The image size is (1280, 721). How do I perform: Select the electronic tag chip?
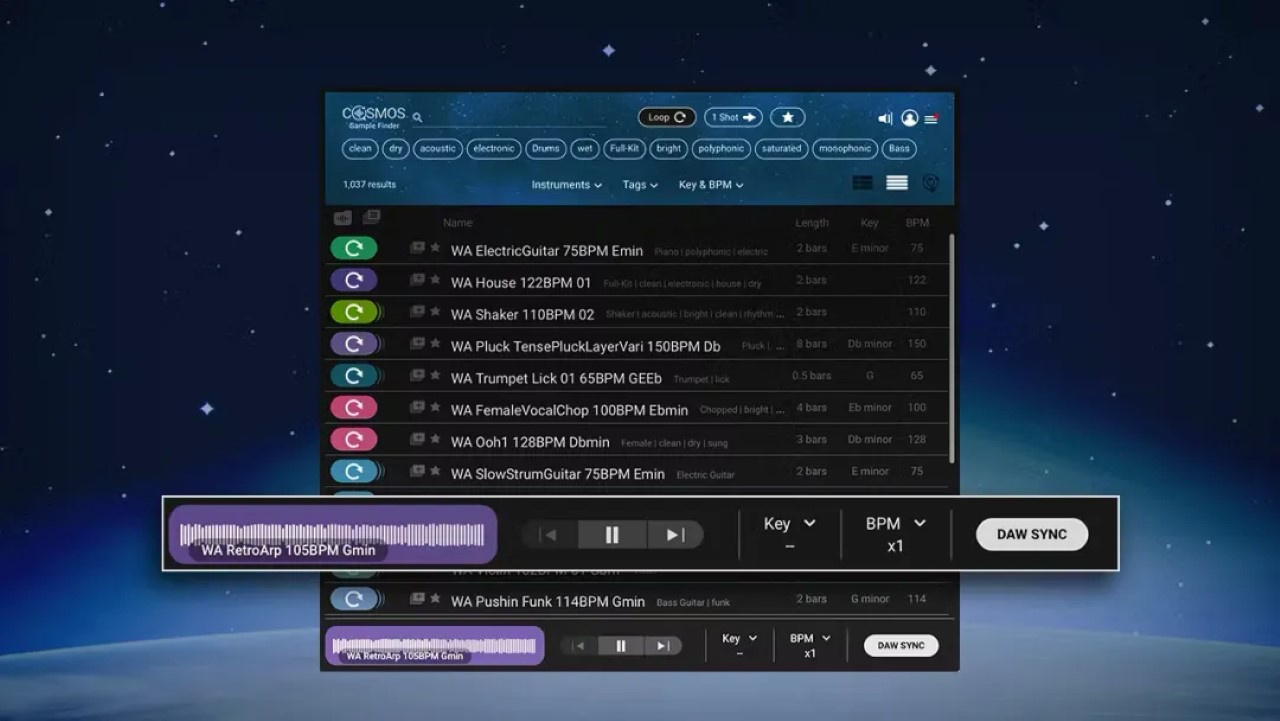(494, 148)
